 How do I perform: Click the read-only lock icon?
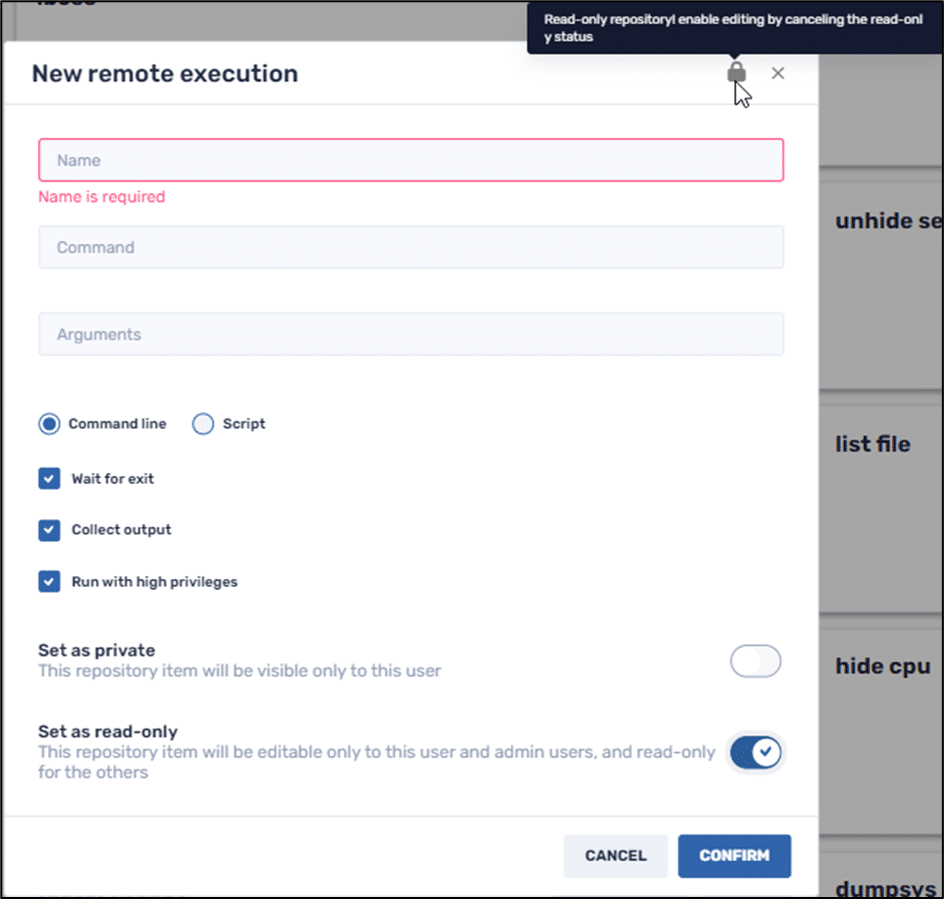tap(736, 73)
